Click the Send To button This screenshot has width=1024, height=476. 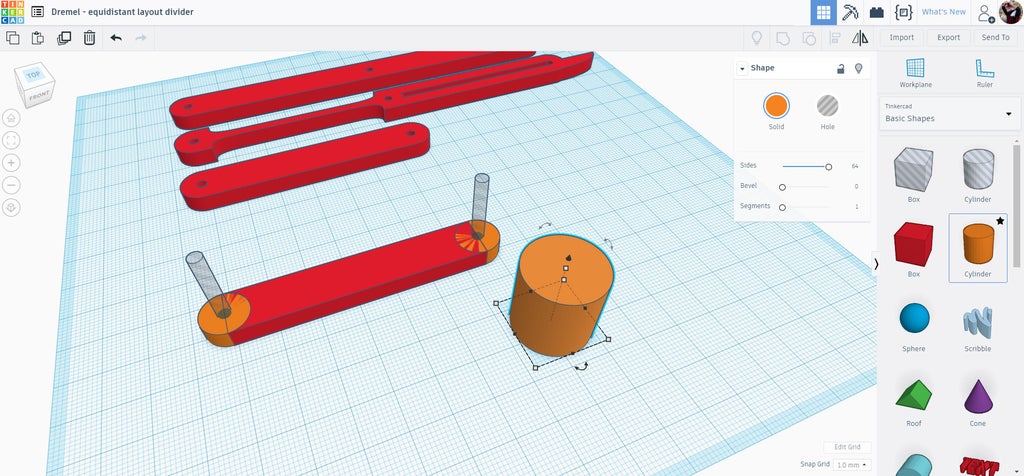pyautogui.click(x=995, y=38)
